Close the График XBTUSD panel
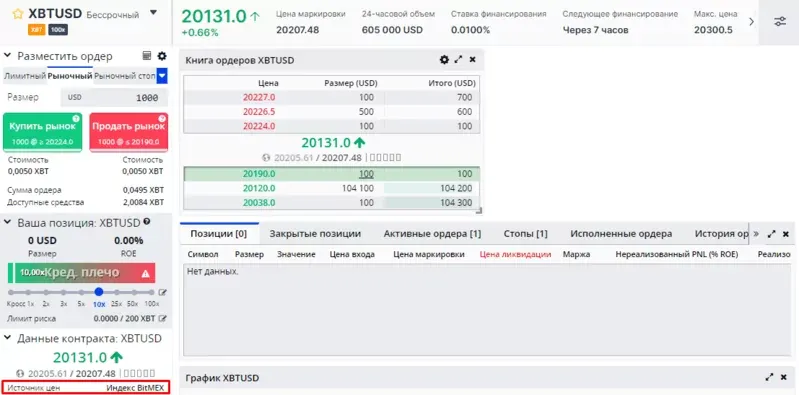The height and width of the screenshot is (395, 799). (784, 377)
